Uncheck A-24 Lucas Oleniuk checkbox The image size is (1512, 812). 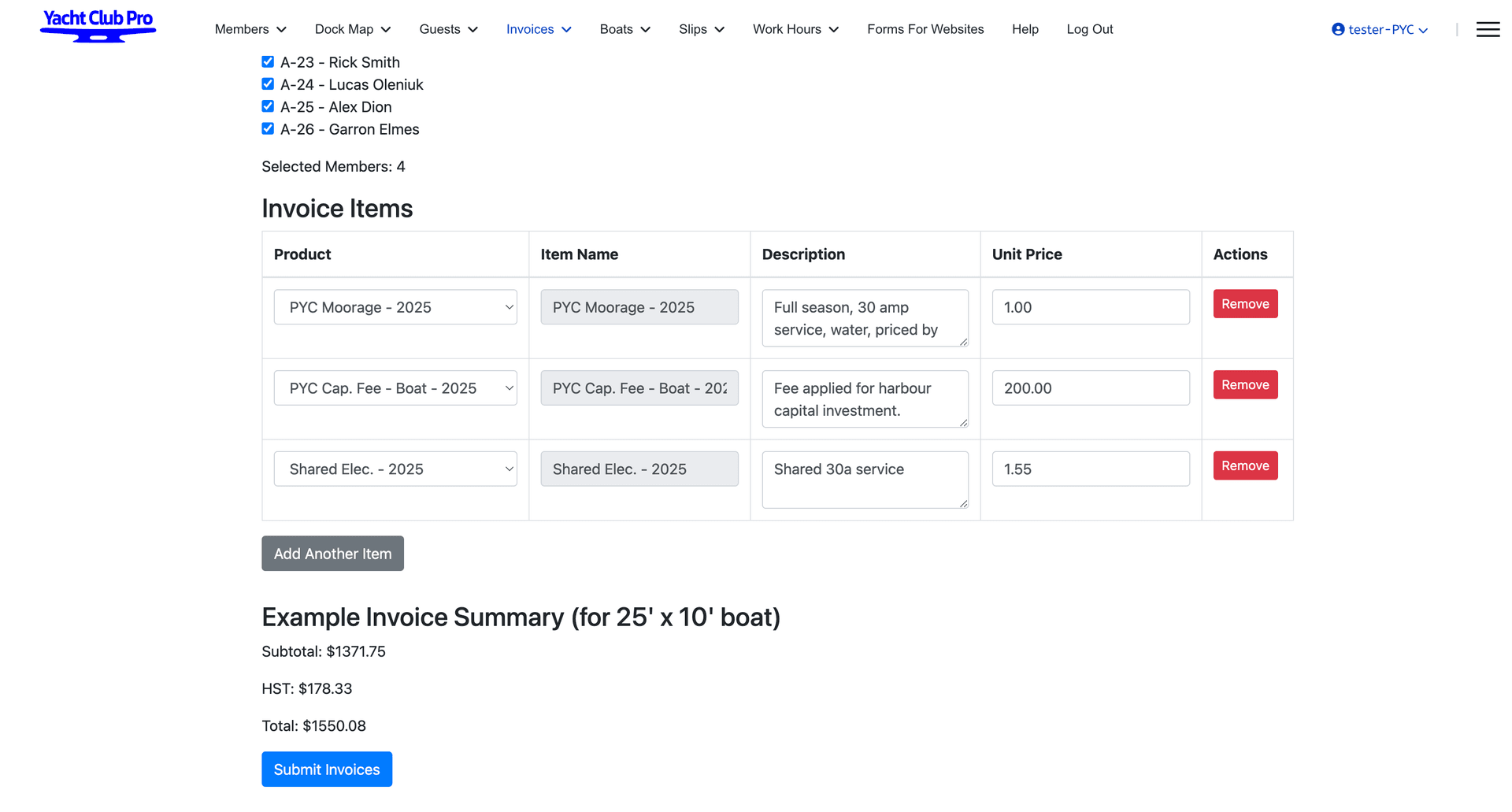point(268,84)
